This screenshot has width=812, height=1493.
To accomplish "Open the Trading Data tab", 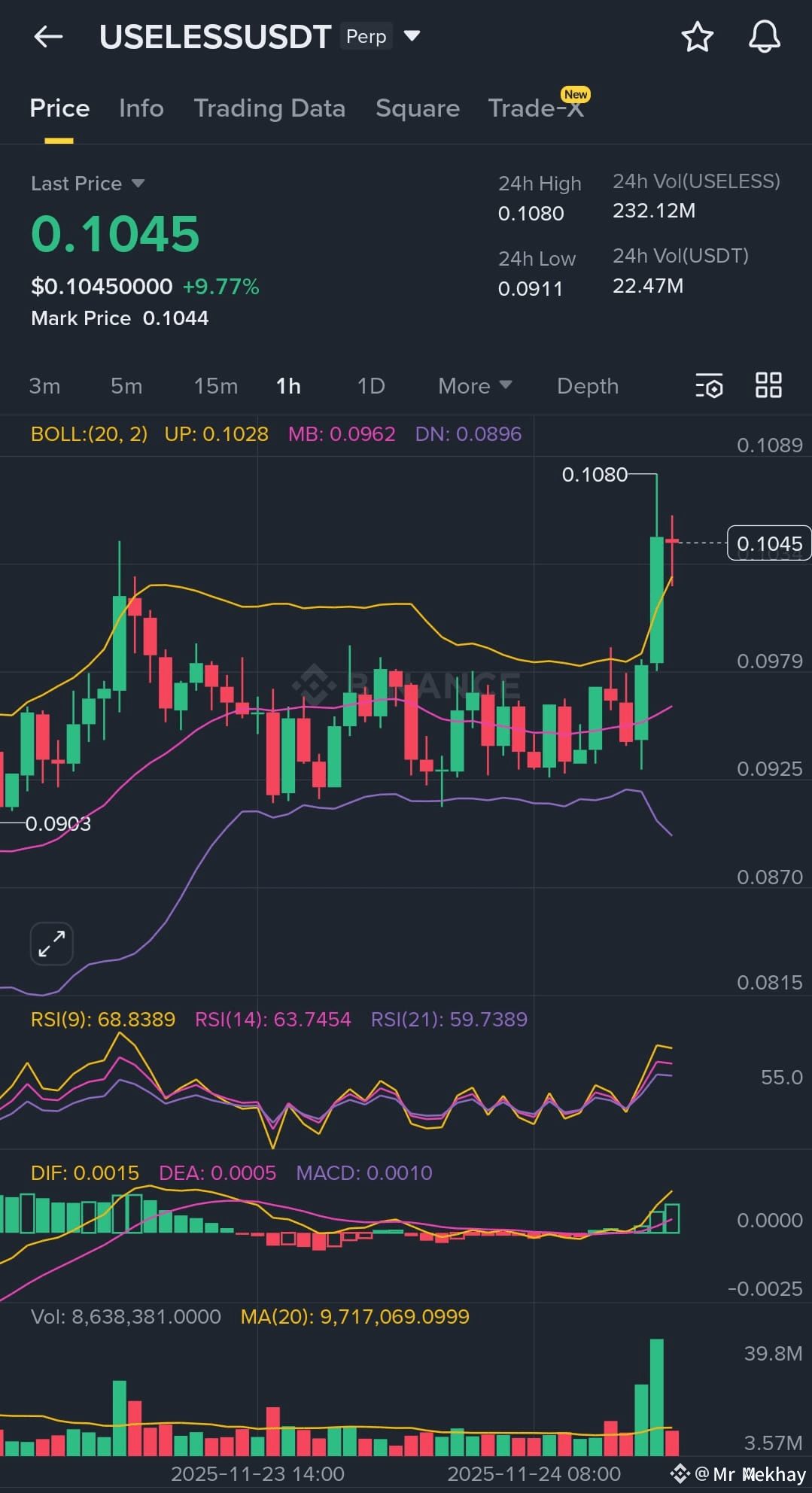I will click(x=269, y=108).
